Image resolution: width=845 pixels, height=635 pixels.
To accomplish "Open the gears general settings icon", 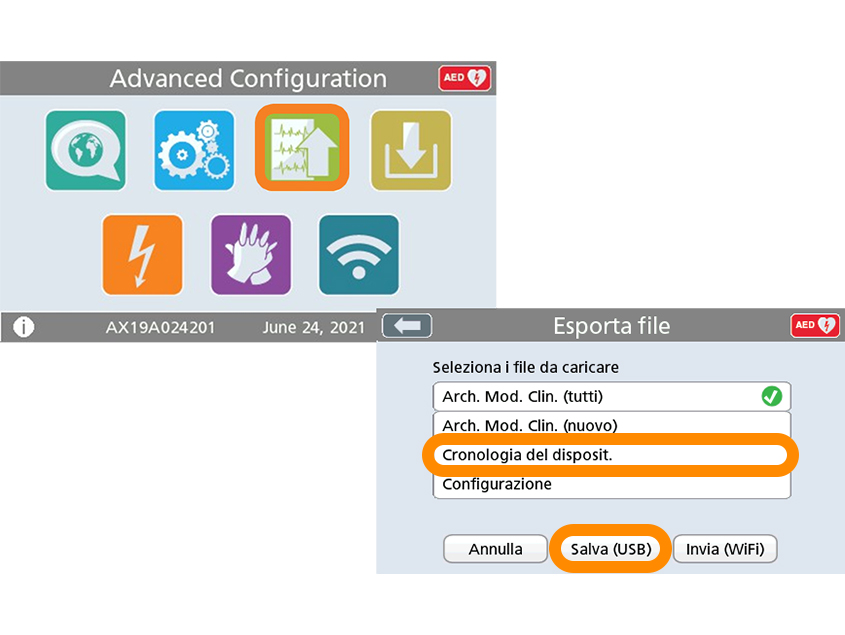I will [x=194, y=150].
